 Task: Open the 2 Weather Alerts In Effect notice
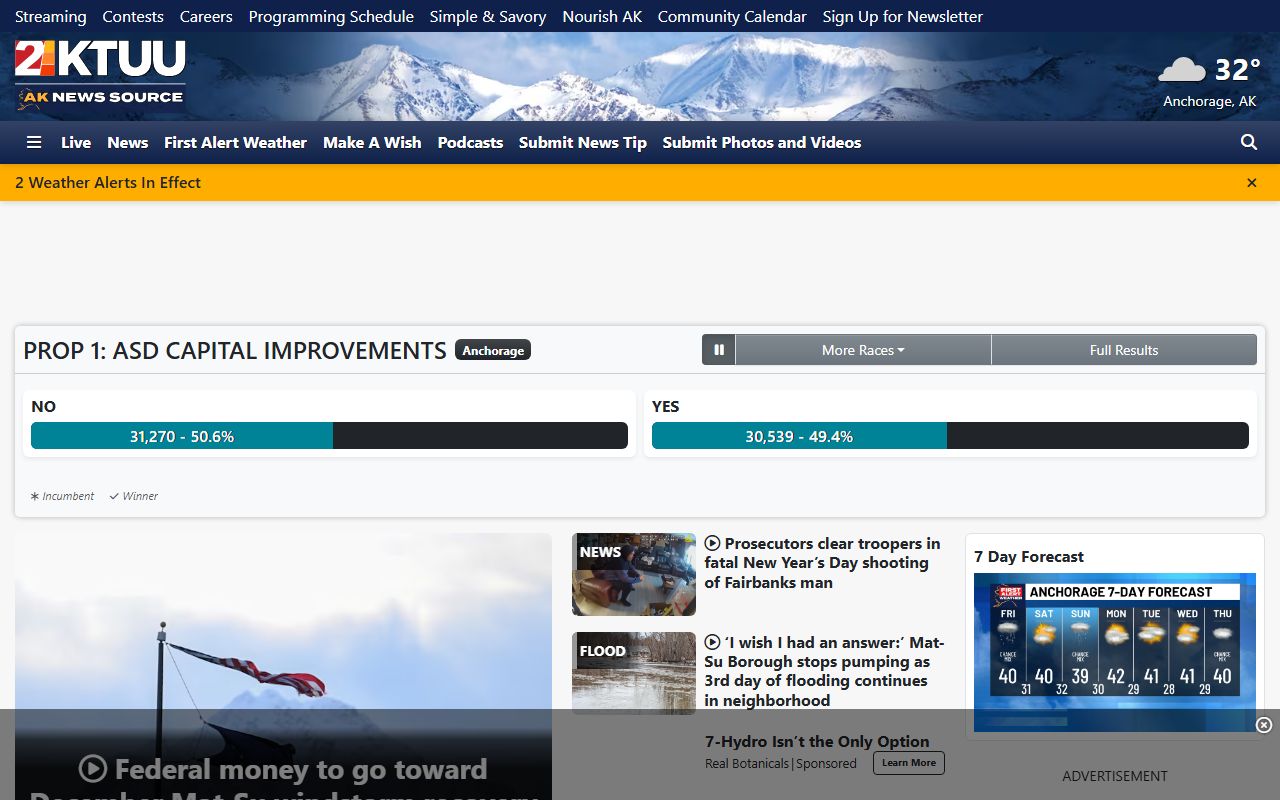pyautogui.click(x=108, y=182)
